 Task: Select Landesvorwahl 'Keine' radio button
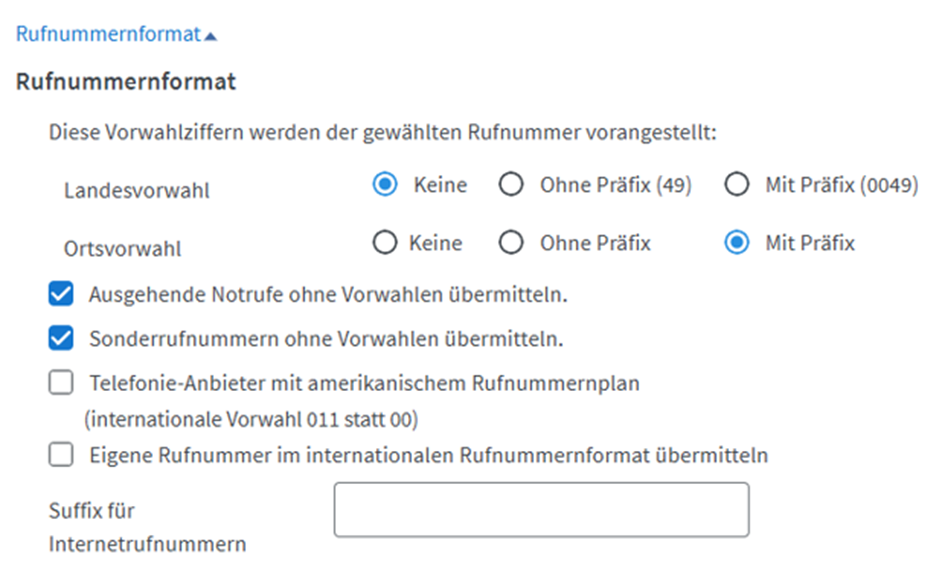[x=384, y=185]
